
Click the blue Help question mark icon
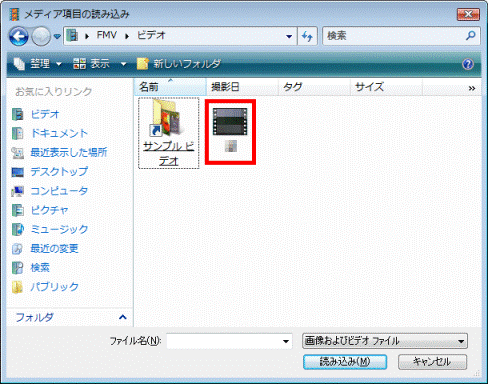468,64
